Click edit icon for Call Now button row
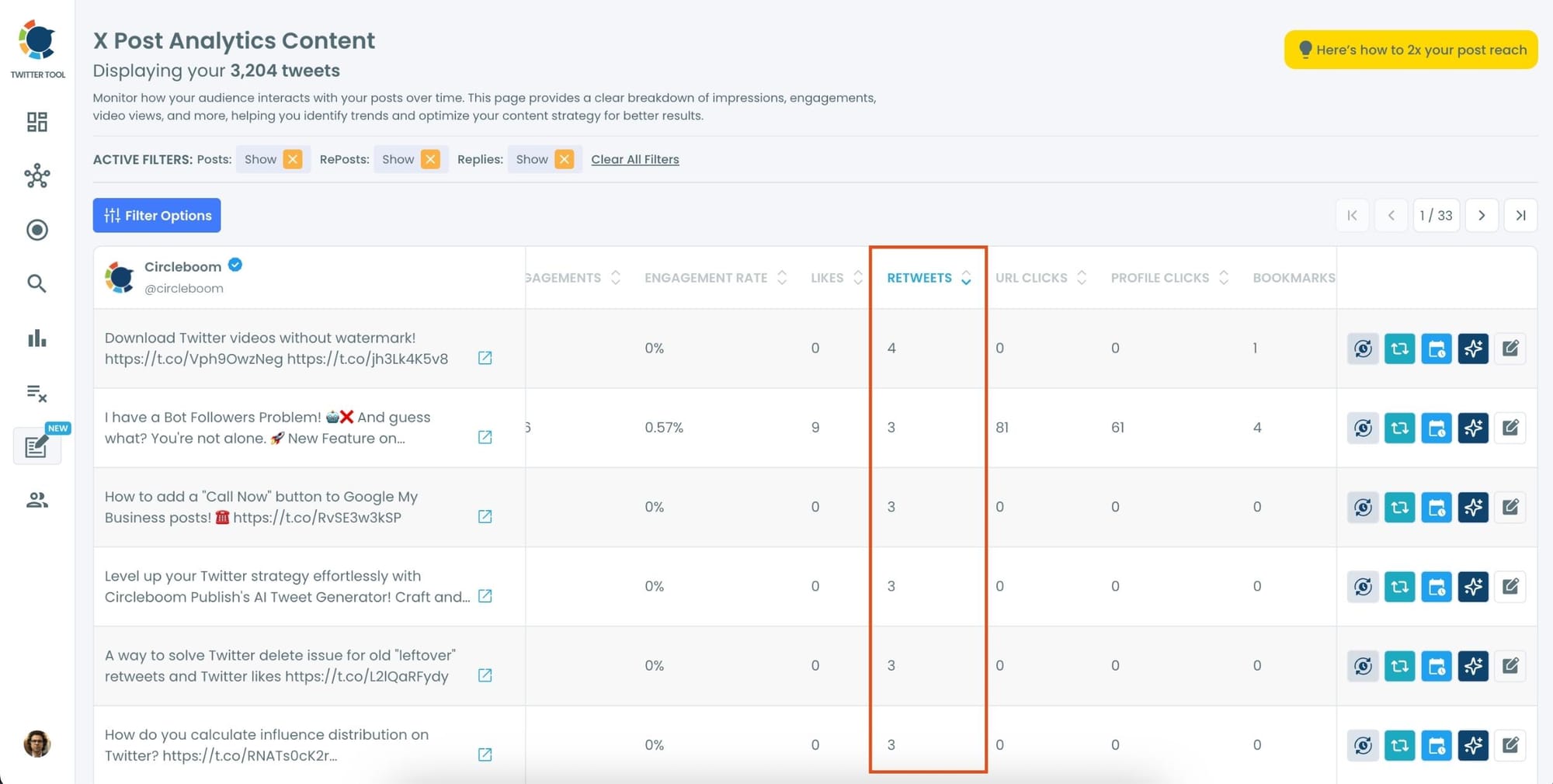This screenshot has height=784, width=1553. [x=1510, y=507]
